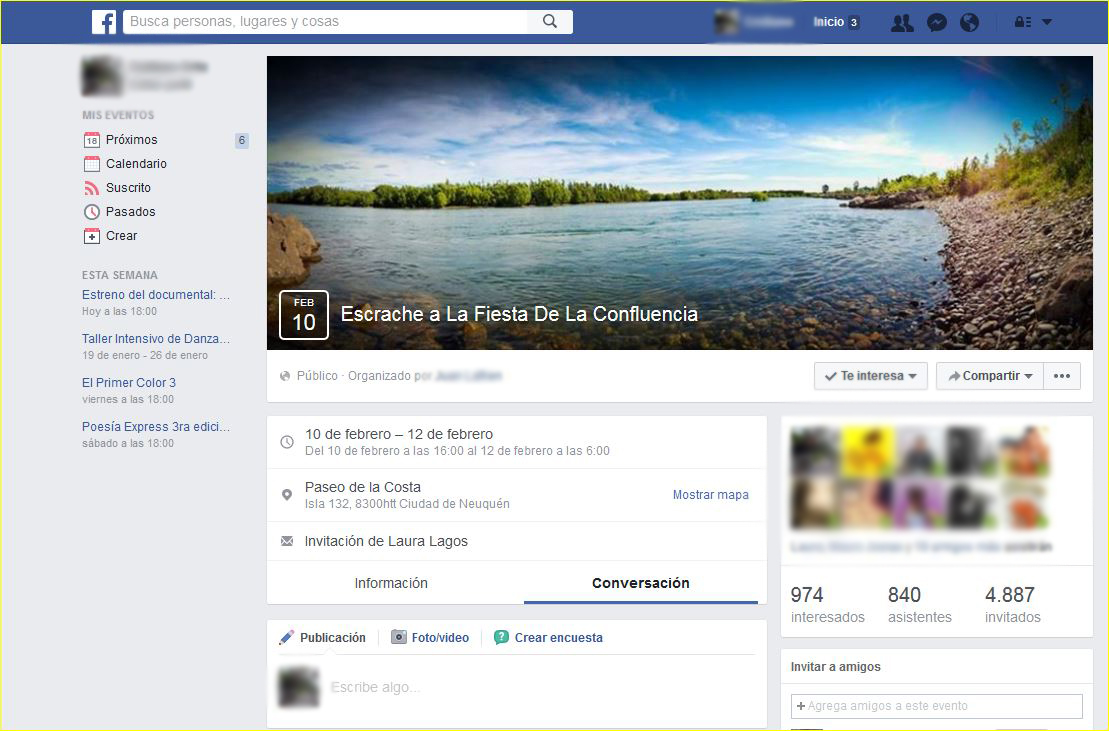Open friend requests icon

[x=902, y=22]
